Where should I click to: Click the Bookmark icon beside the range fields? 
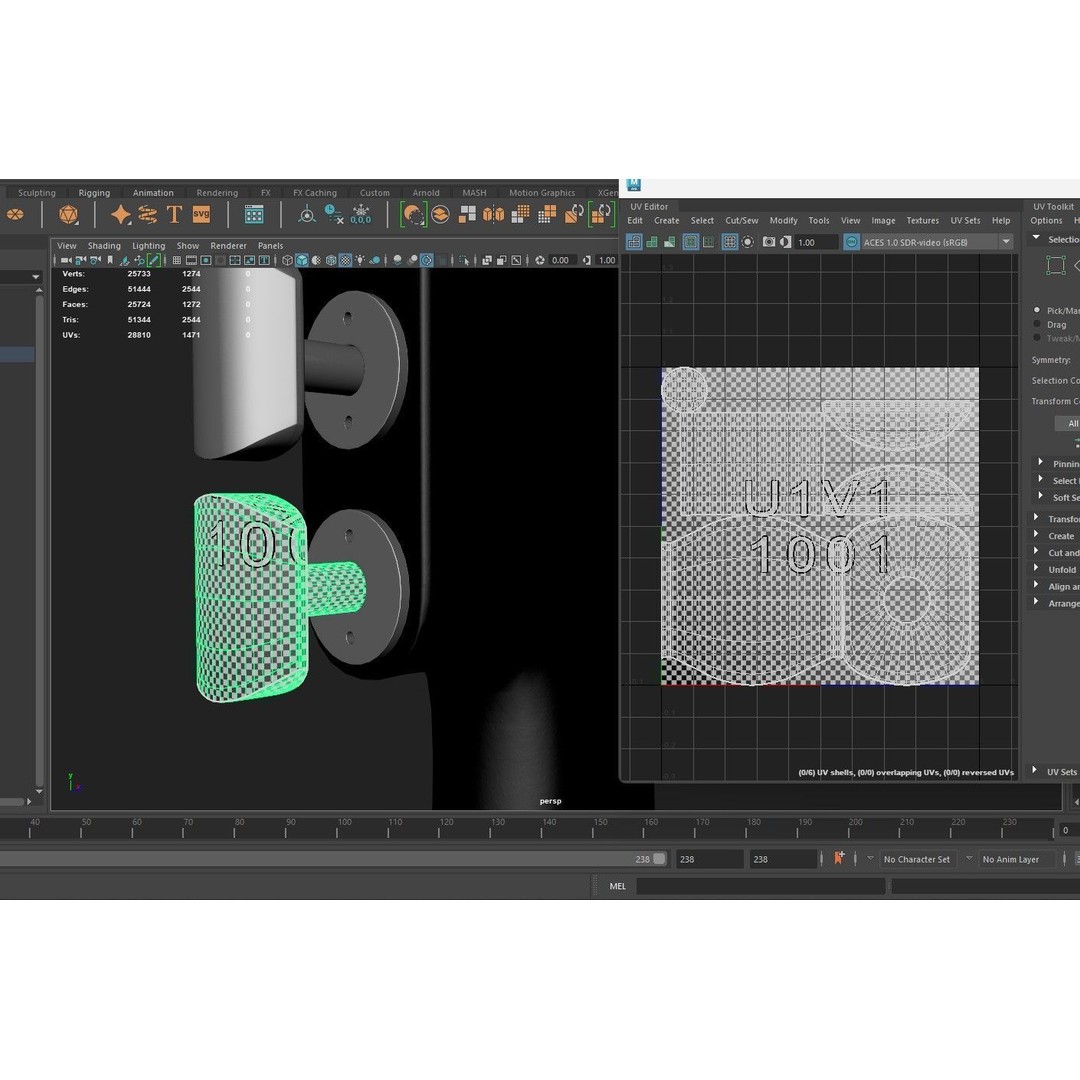point(839,858)
